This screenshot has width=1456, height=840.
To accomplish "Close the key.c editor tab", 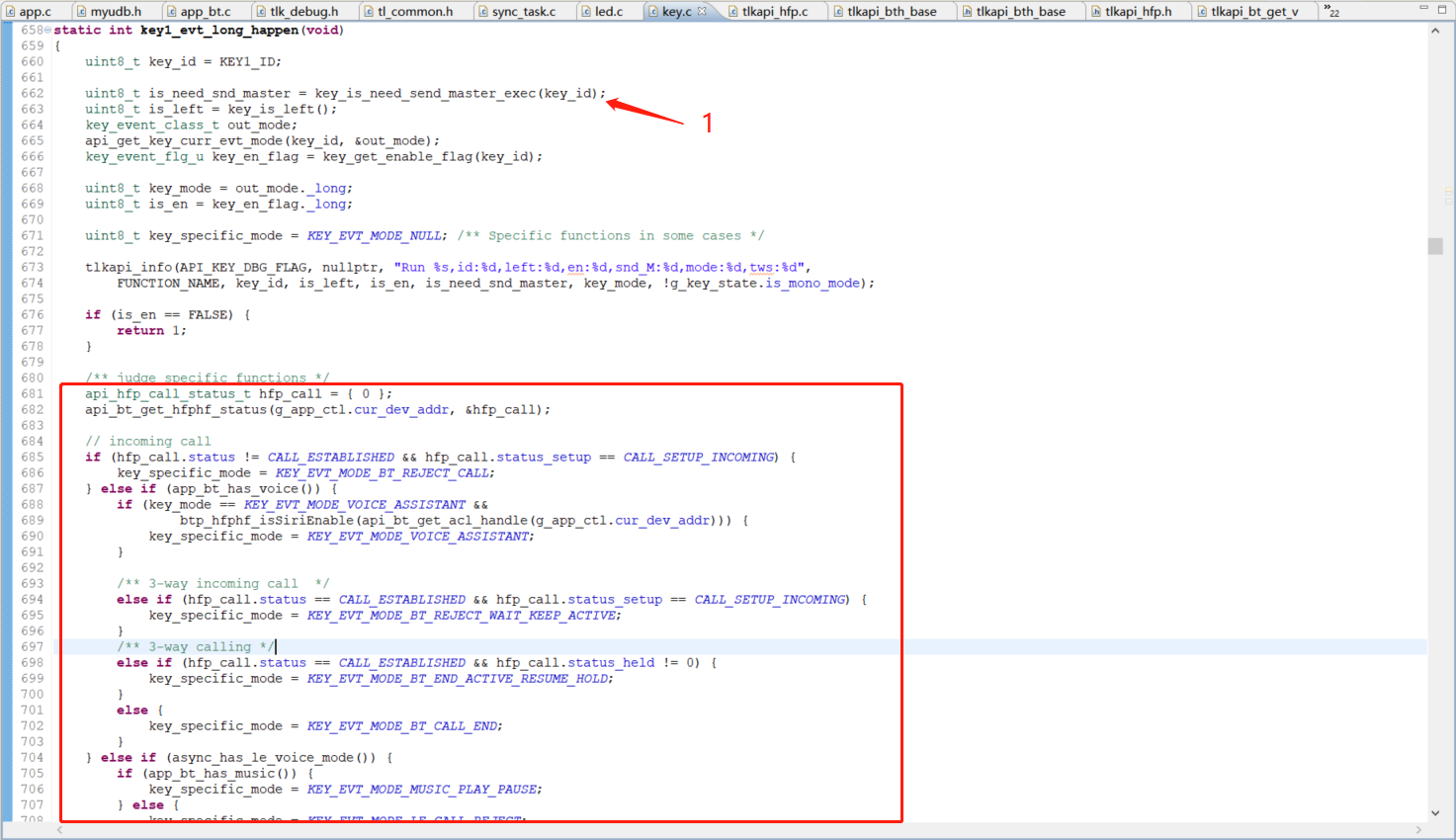I will (703, 12).
